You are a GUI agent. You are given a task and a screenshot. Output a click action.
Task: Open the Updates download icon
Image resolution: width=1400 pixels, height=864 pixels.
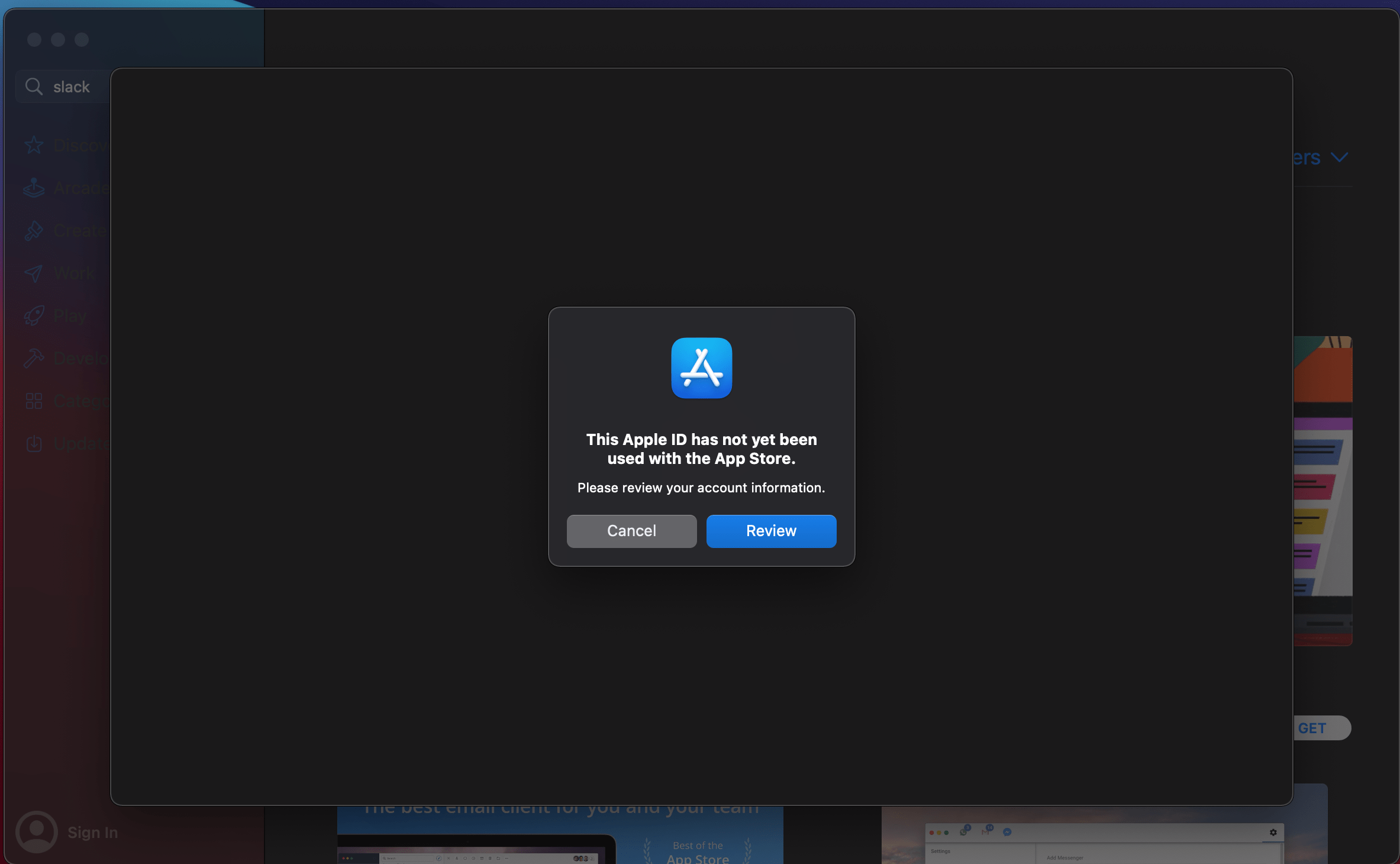pyautogui.click(x=34, y=443)
